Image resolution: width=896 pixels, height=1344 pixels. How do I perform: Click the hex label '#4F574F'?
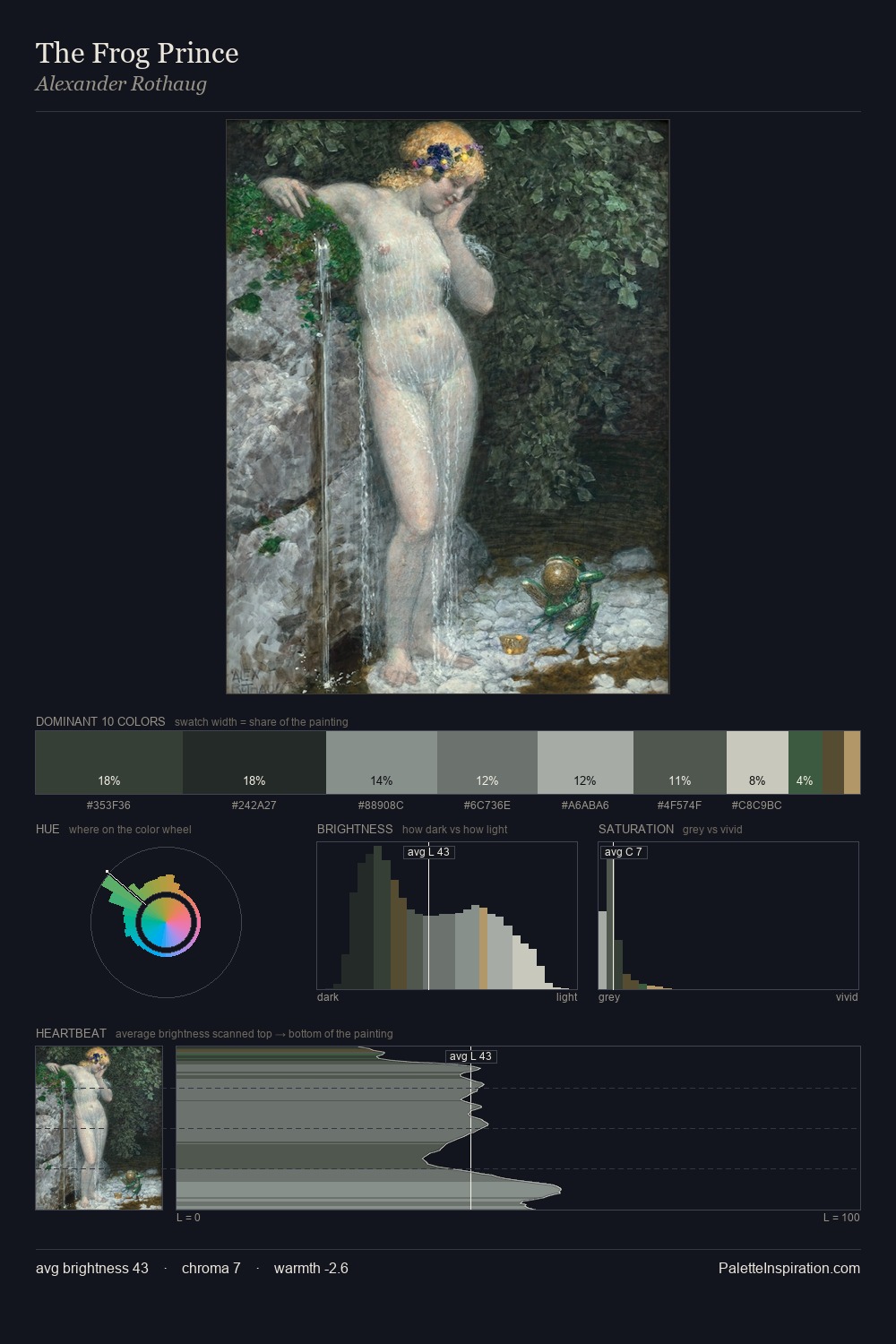tap(679, 806)
